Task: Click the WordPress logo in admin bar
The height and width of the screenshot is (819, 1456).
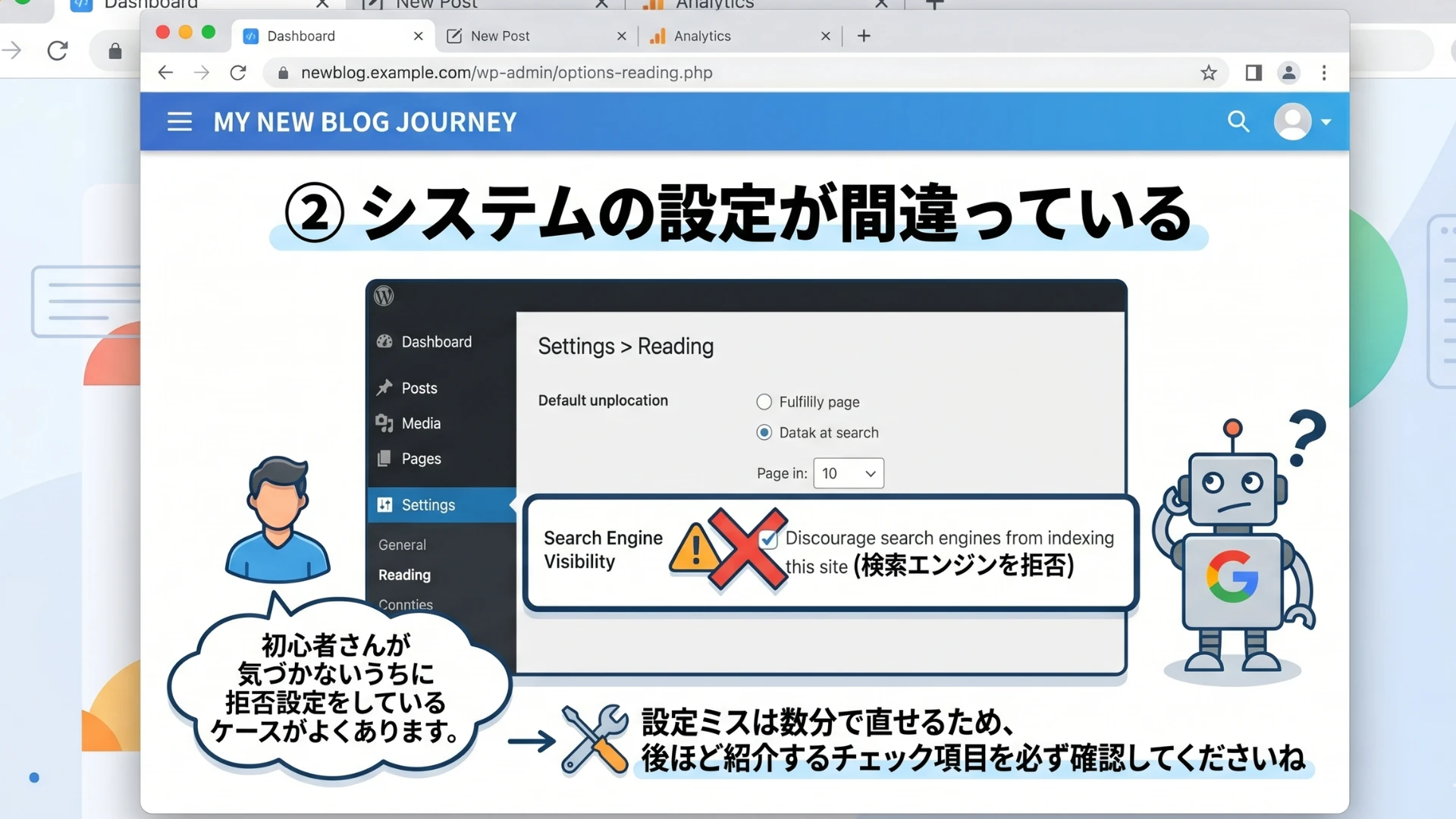Action: pyautogui.click(x=384, y=296)
